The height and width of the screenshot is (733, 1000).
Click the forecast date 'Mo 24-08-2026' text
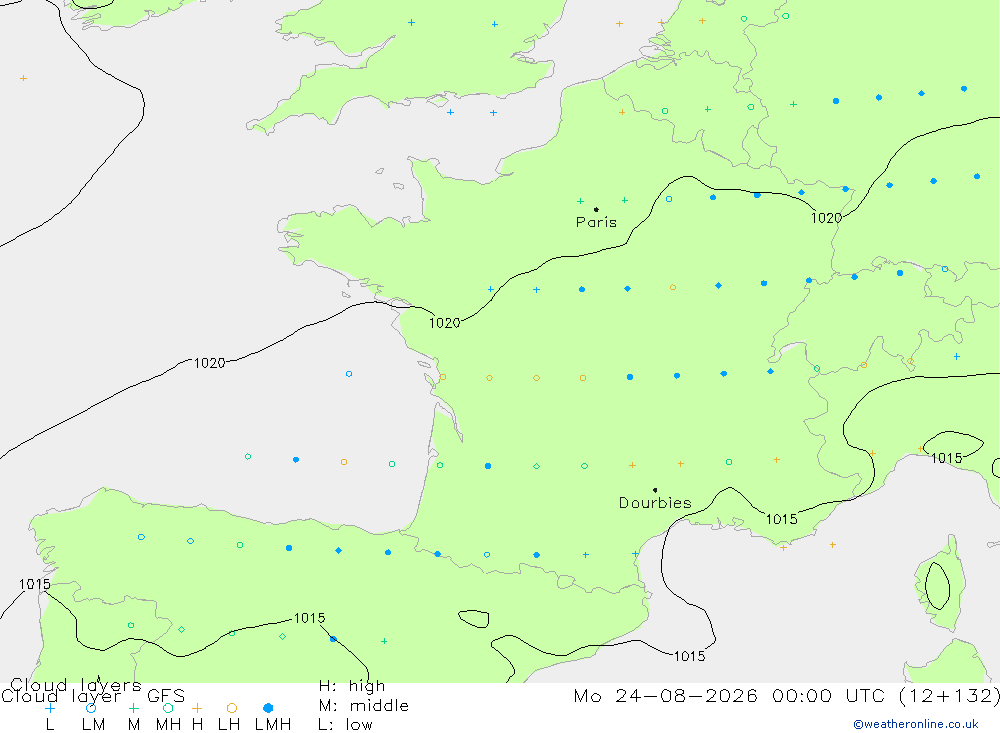[x=665, y=695]
